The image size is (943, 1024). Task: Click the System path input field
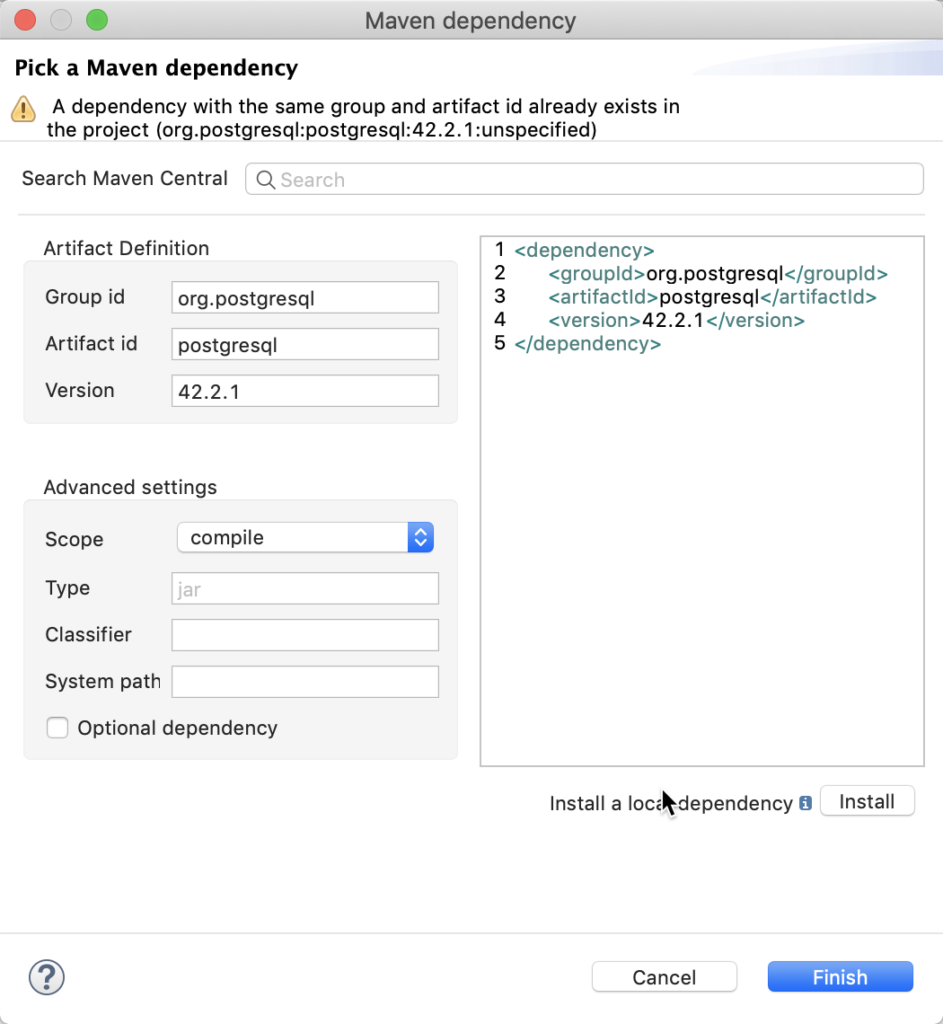(305, 682)
